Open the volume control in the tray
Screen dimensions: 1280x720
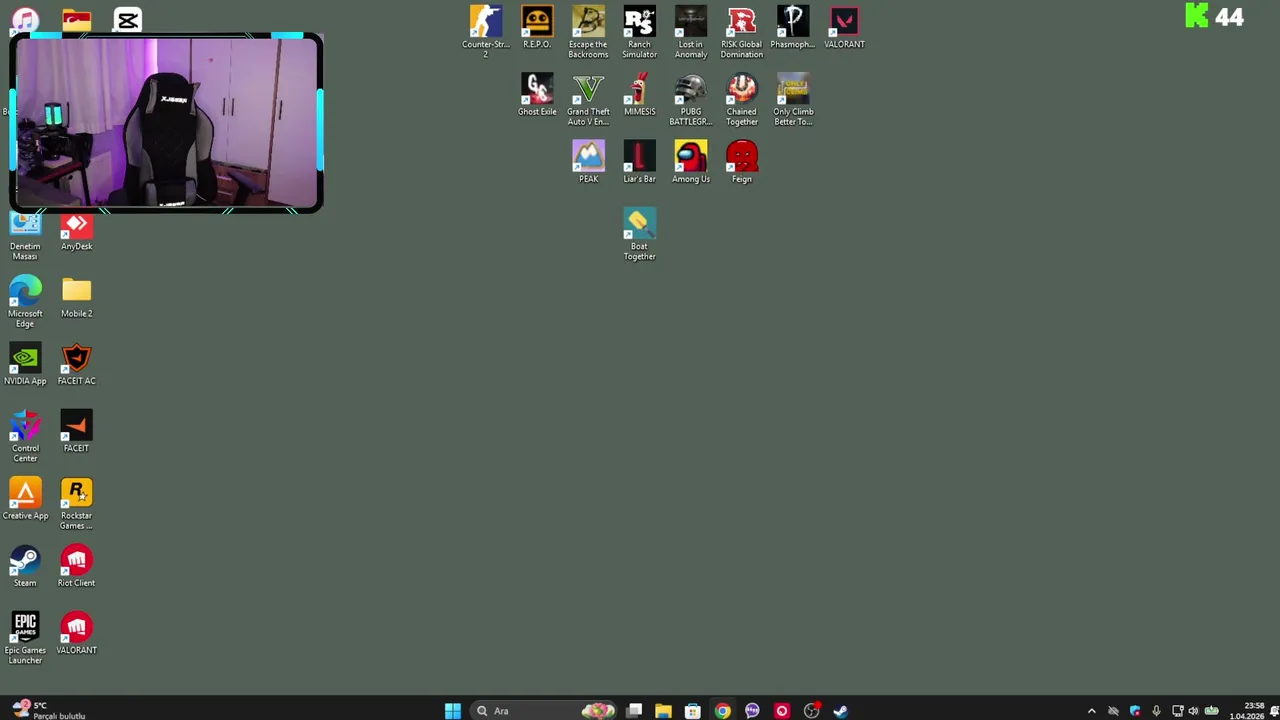(1193, 711)
